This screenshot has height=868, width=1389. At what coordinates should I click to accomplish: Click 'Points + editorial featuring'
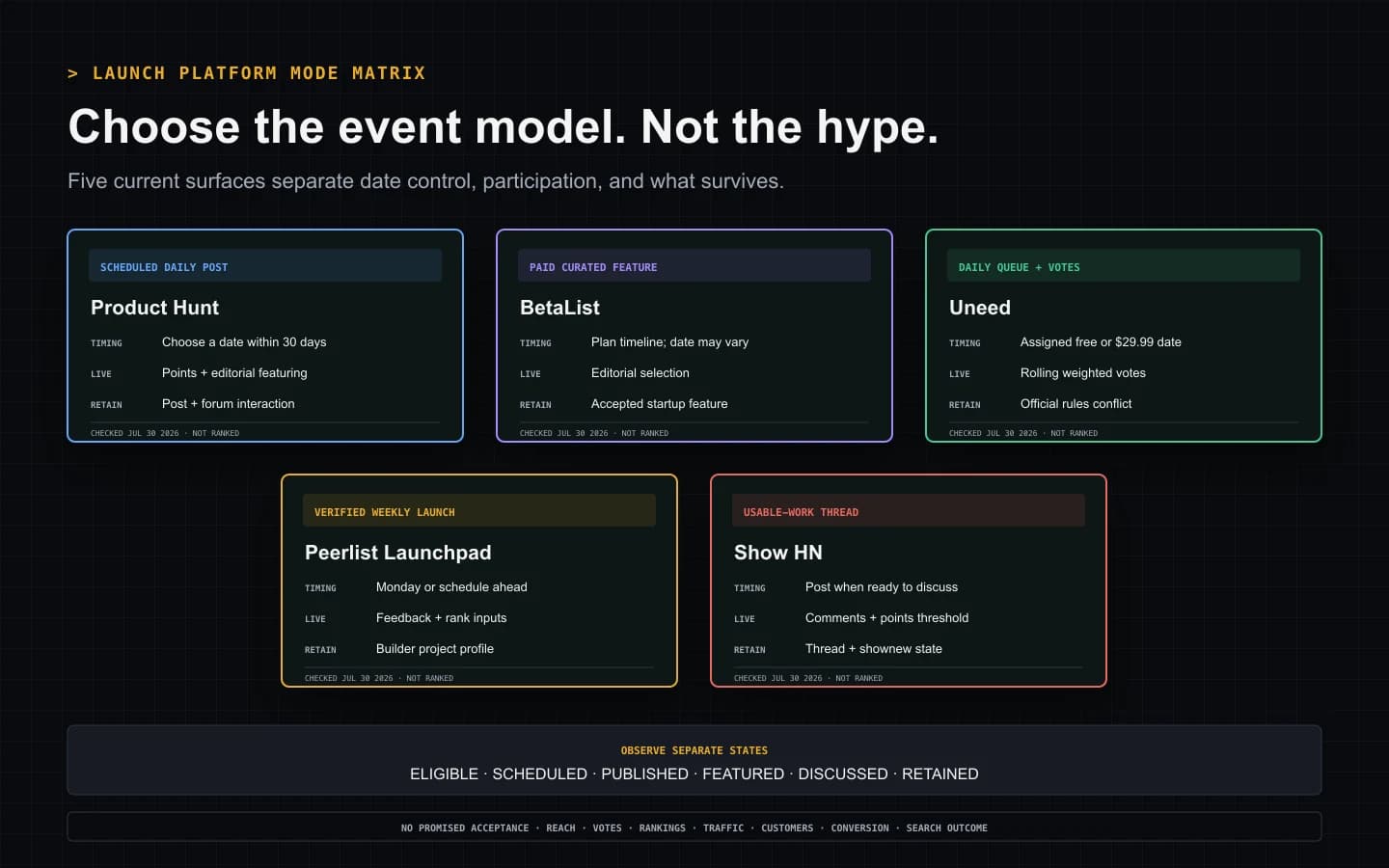click(x=234, y=373)
